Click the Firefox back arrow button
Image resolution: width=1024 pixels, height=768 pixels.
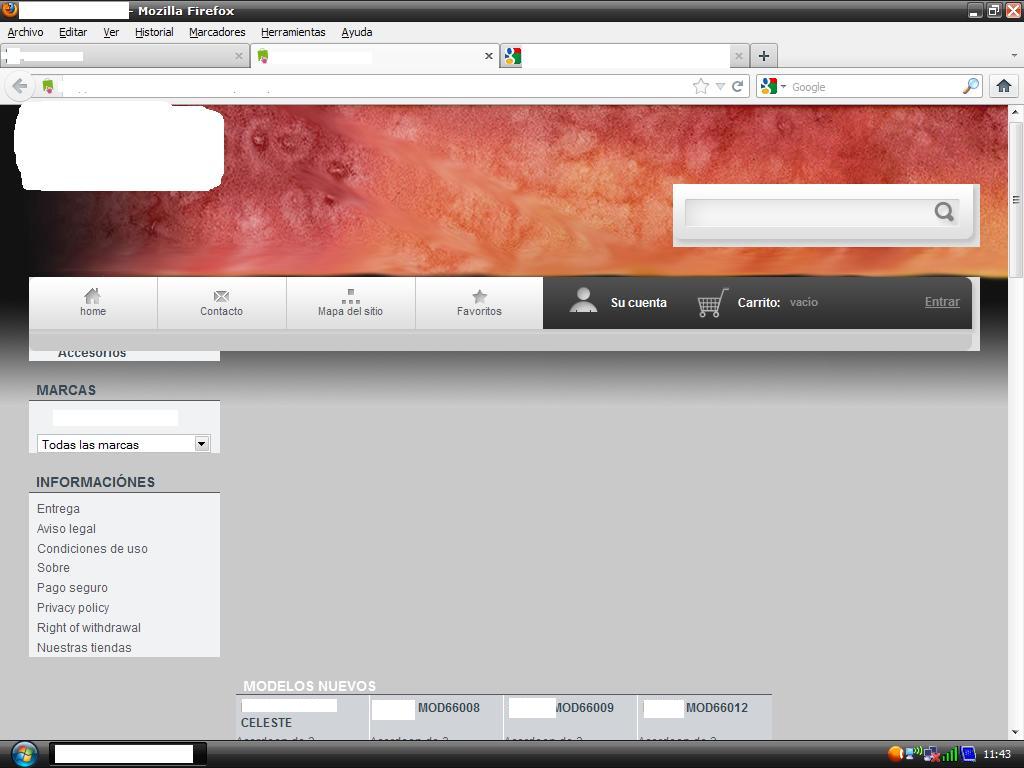pos(20,86)
